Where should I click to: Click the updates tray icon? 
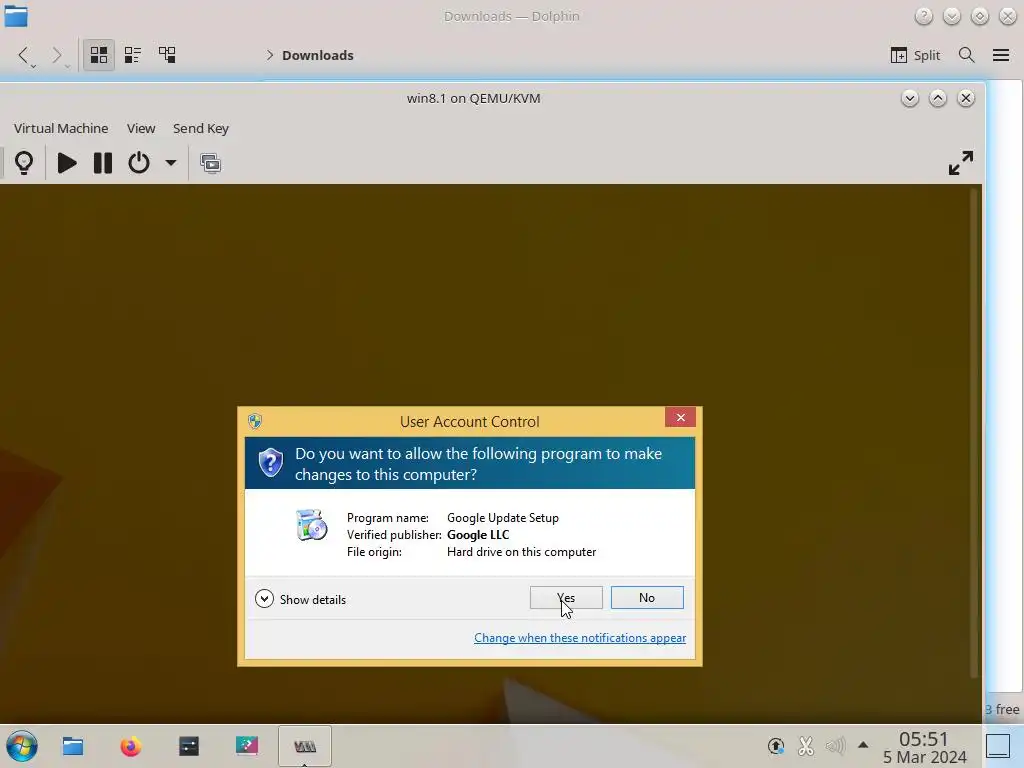tap(776, 745)
